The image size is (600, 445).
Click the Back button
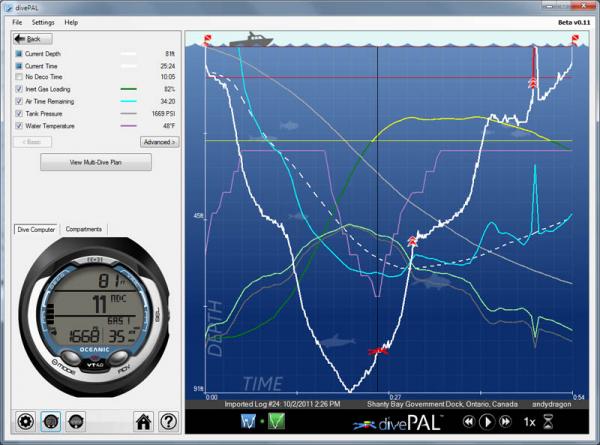pos(30,38)
